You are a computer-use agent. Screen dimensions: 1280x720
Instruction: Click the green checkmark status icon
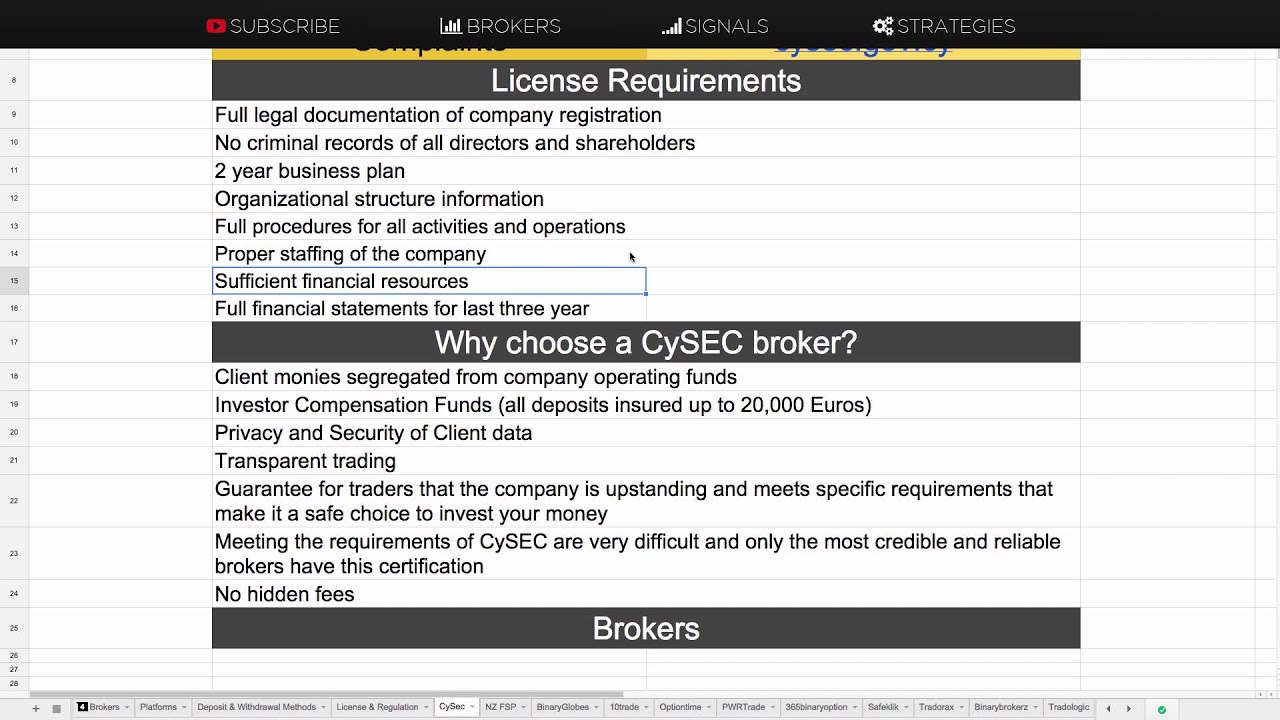(1161, 709)
